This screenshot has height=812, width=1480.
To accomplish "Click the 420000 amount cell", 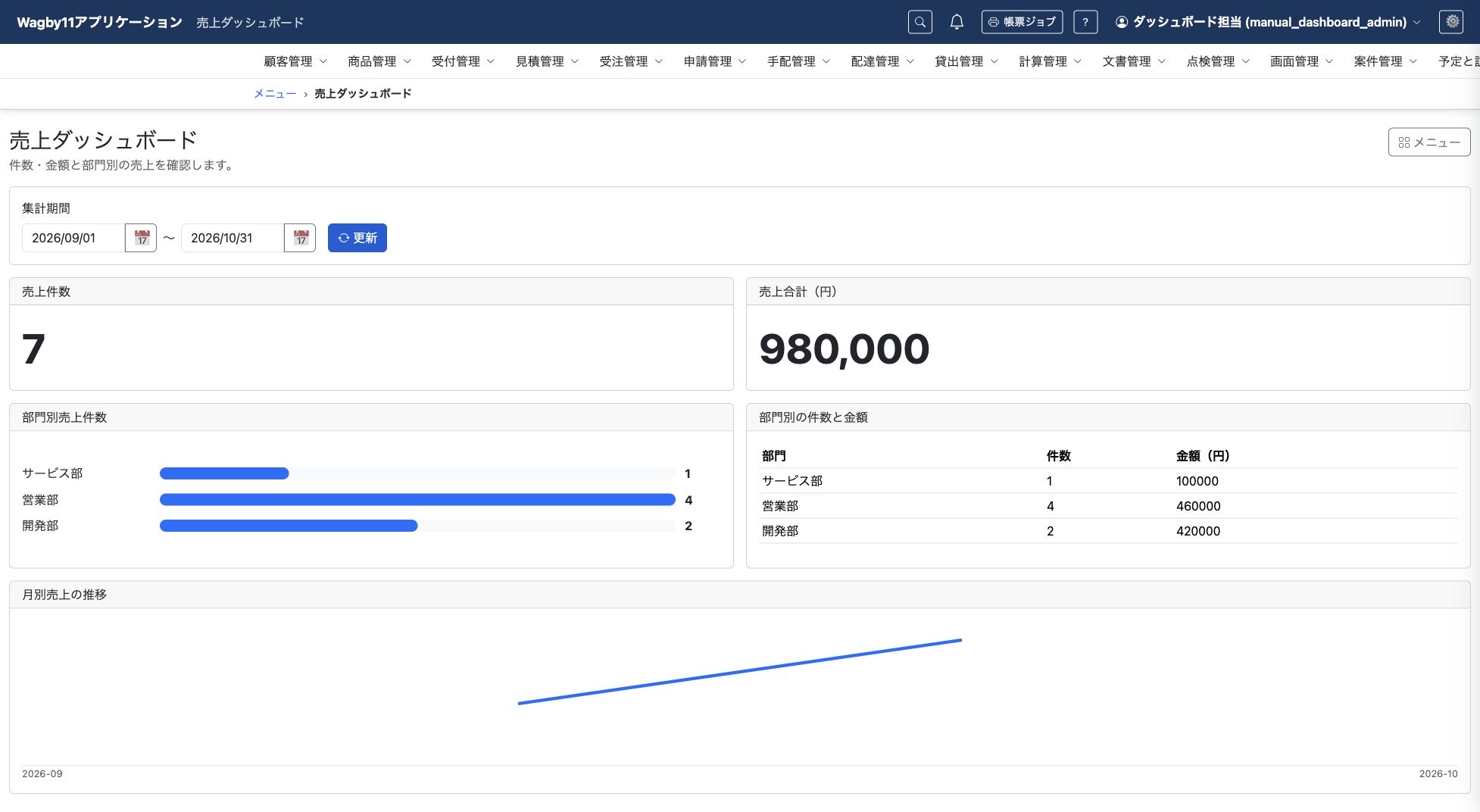I will point(1198,531).
